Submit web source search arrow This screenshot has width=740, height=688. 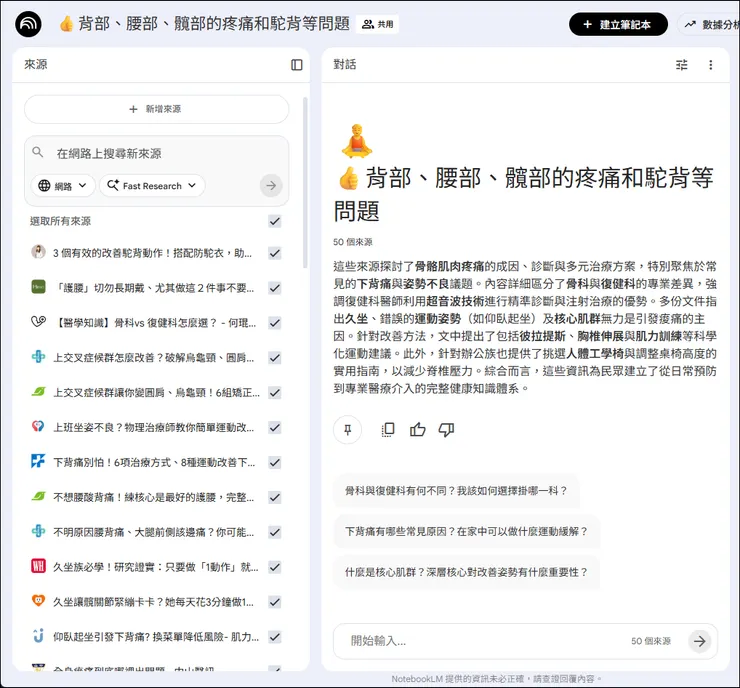point(271,185)
